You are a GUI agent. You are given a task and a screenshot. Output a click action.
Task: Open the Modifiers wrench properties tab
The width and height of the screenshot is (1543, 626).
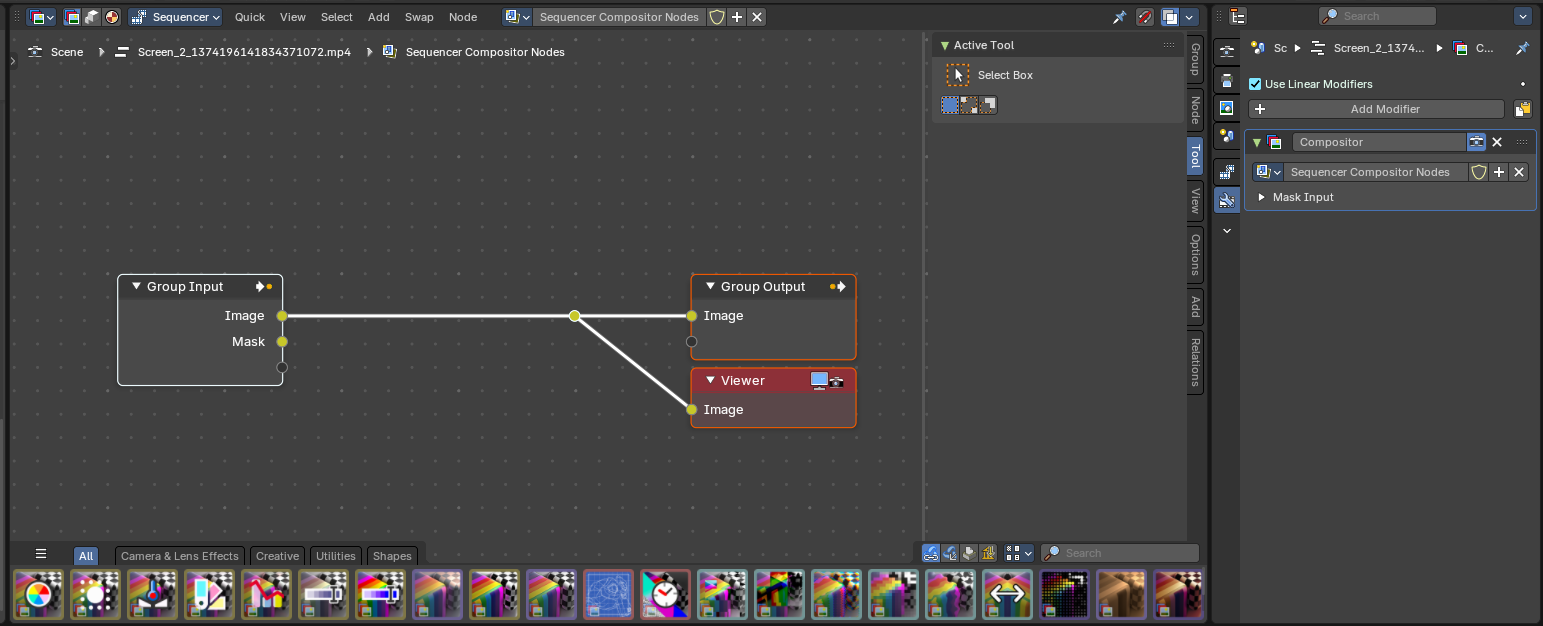click(1227, 199)
